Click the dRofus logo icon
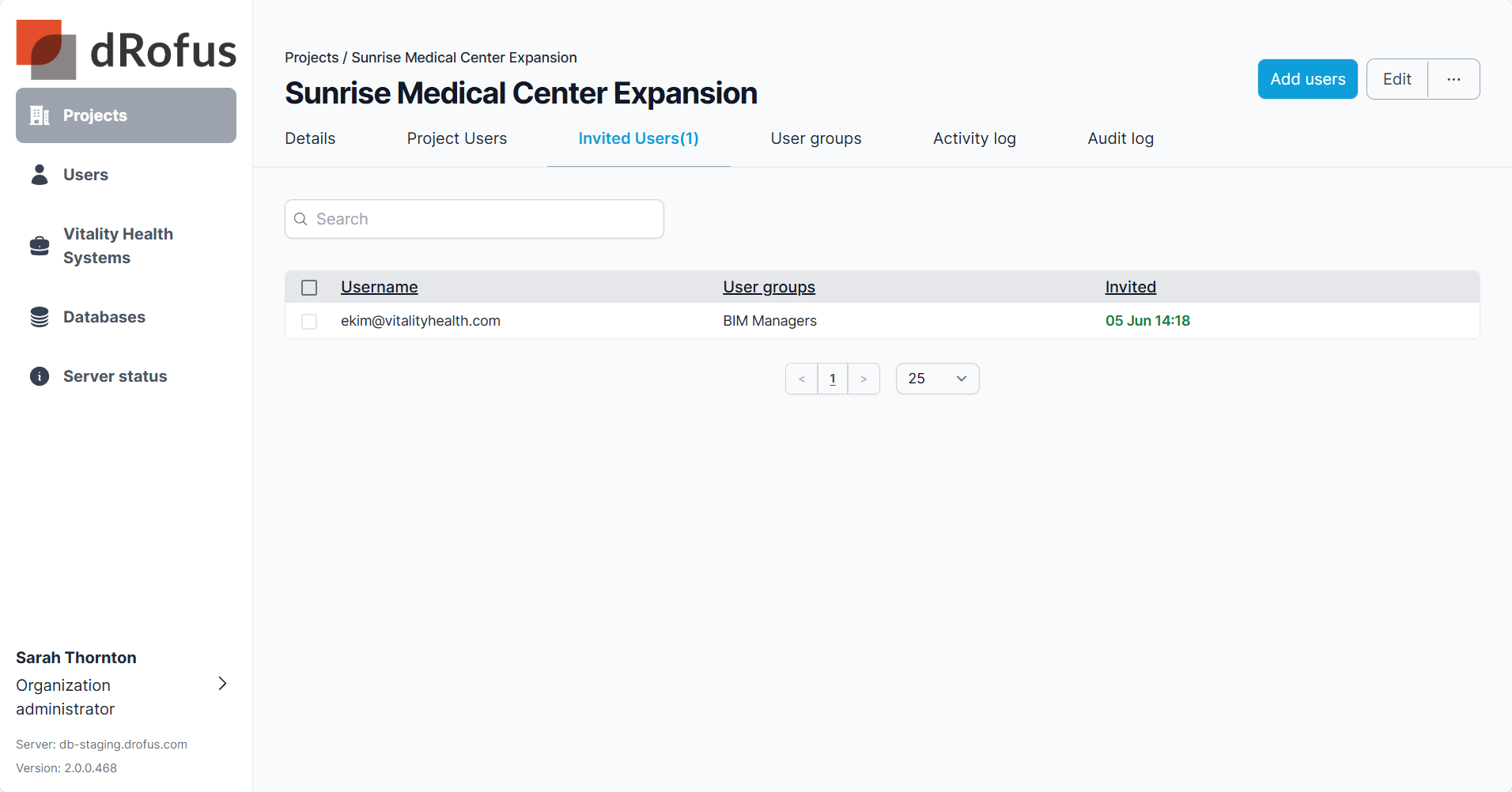The height and width of the screenshot is (792, 1512). 46,49
